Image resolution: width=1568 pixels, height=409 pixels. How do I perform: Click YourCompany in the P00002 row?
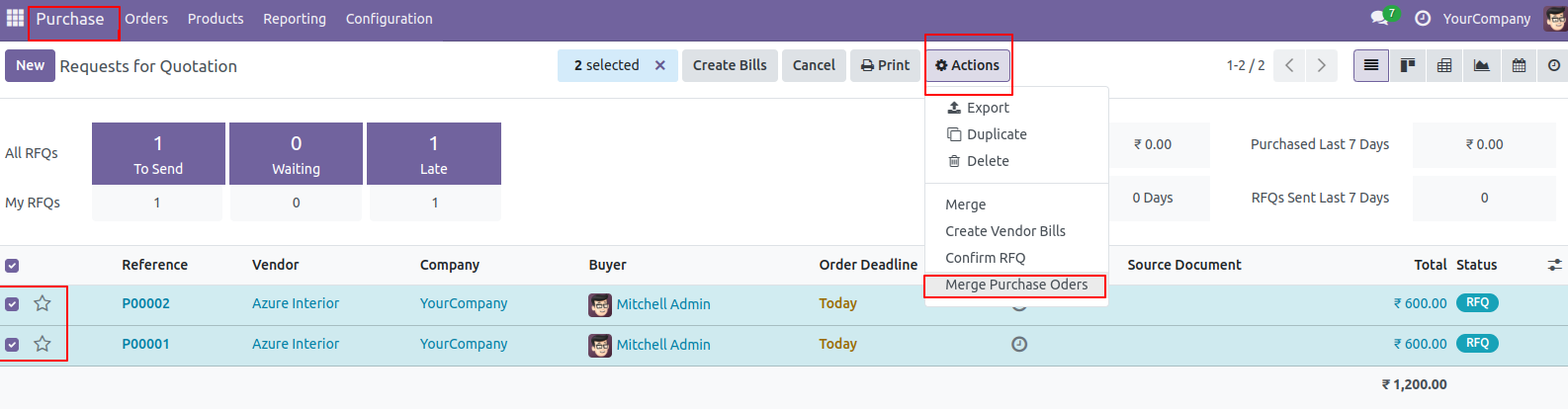464,303
